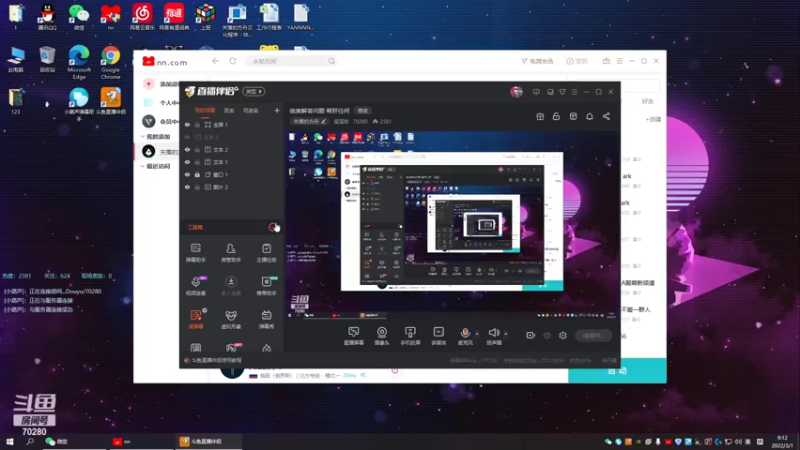
Task: Open the download tool in toolbox
Action: (231, 286)
